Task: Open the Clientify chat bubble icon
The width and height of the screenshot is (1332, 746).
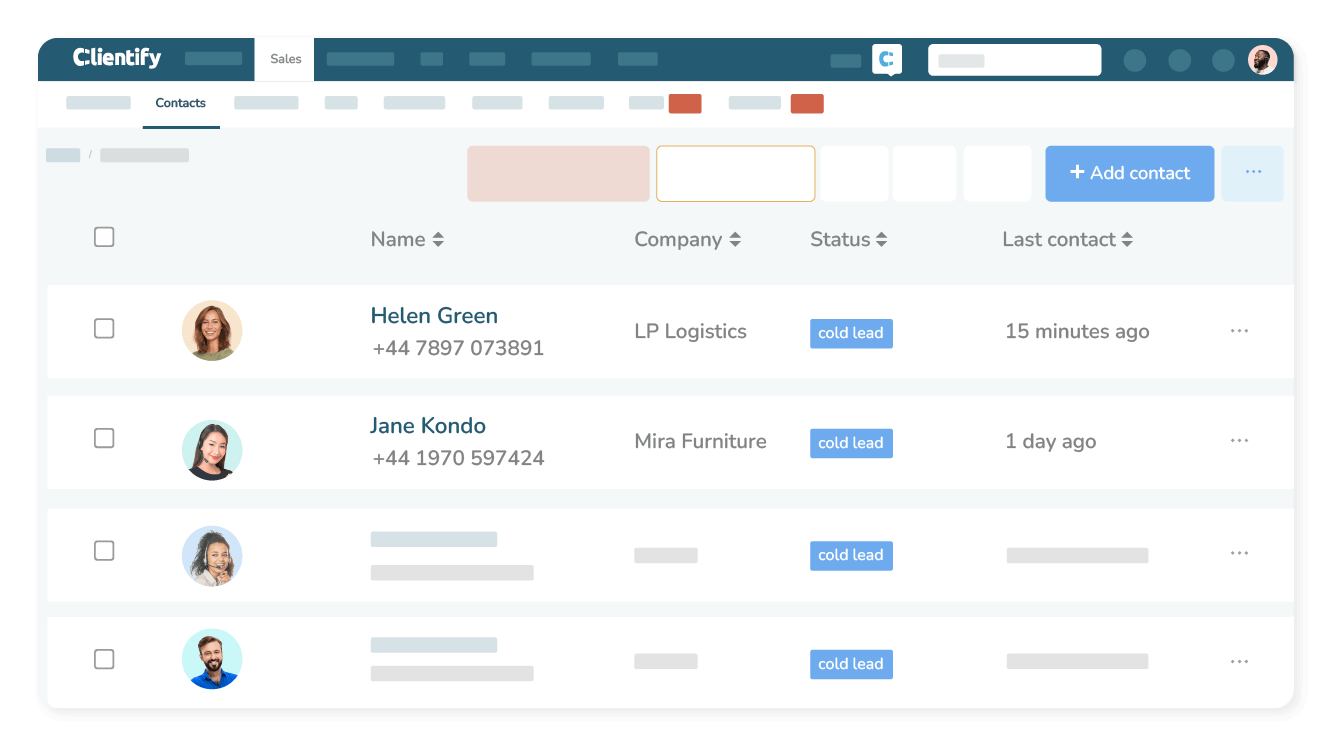Action: coord(886,59)
